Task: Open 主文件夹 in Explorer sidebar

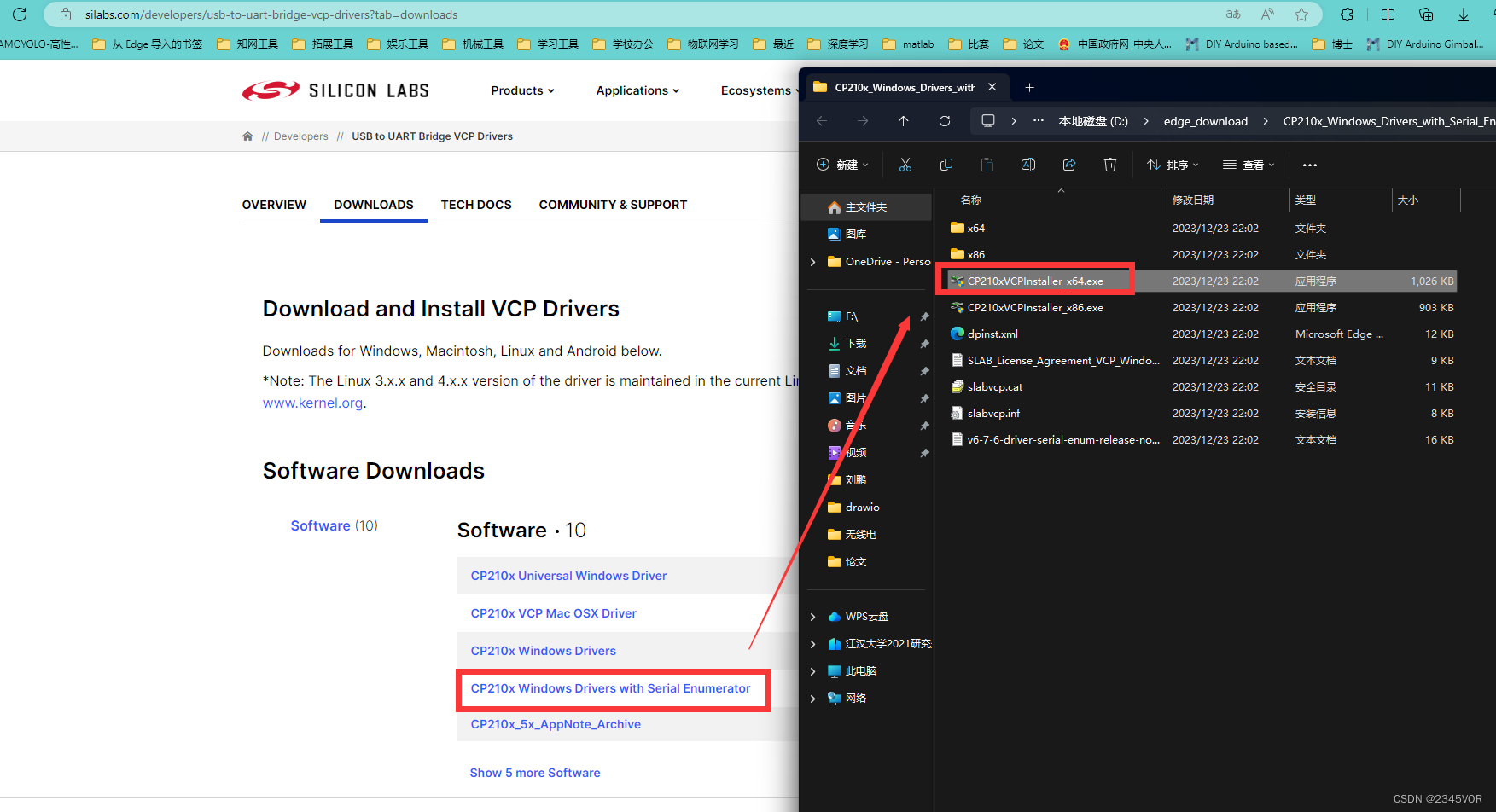Action: (x=866, y=207)
